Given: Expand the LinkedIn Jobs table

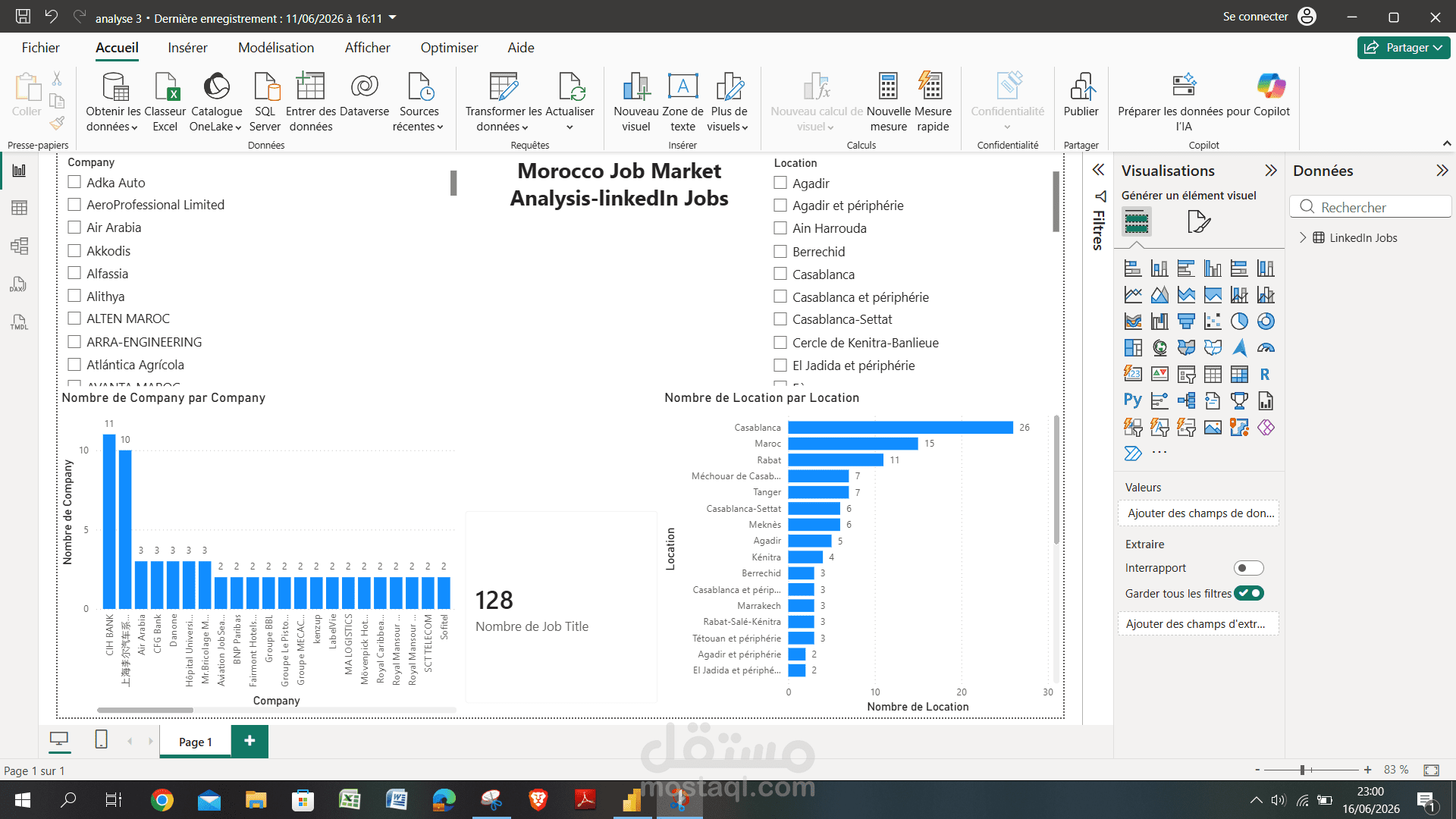Looking at the screenshot, I should click(x=1303, y=237).
